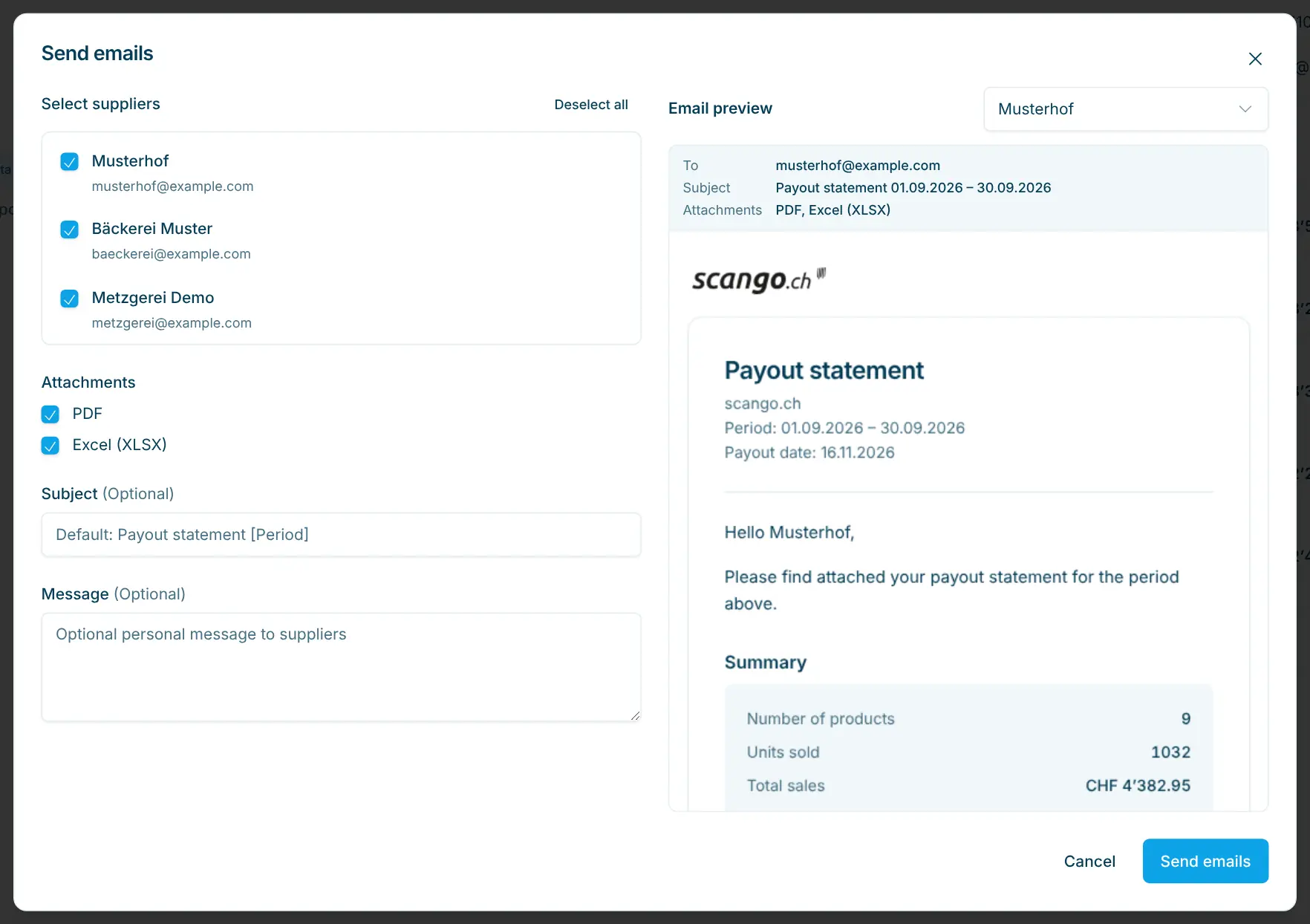The image size is (1310, 924).
Task: Click the Payout statement heading in preview
Action: click(x=824, y=371)
